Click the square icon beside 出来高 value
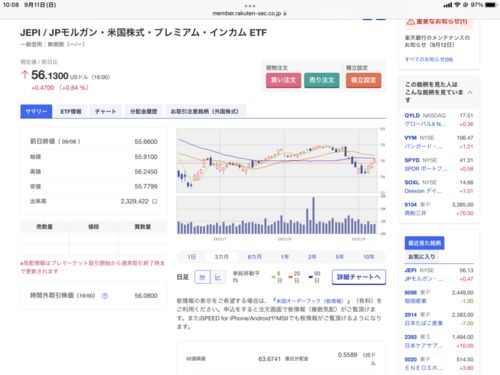The image size is (500, 375). [x=154, y=201]
